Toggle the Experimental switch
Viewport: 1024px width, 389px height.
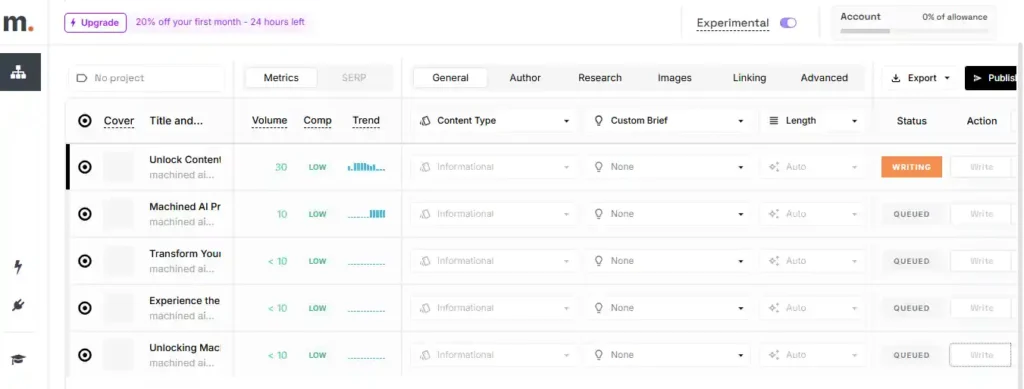[x=788, y=23]
